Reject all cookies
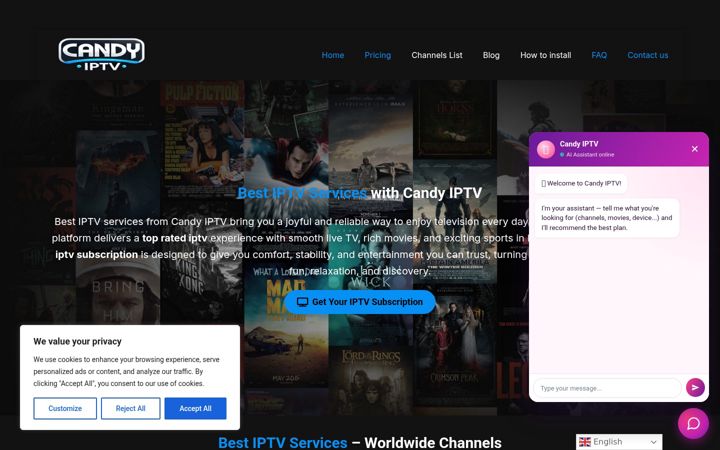 click(130, 408)
